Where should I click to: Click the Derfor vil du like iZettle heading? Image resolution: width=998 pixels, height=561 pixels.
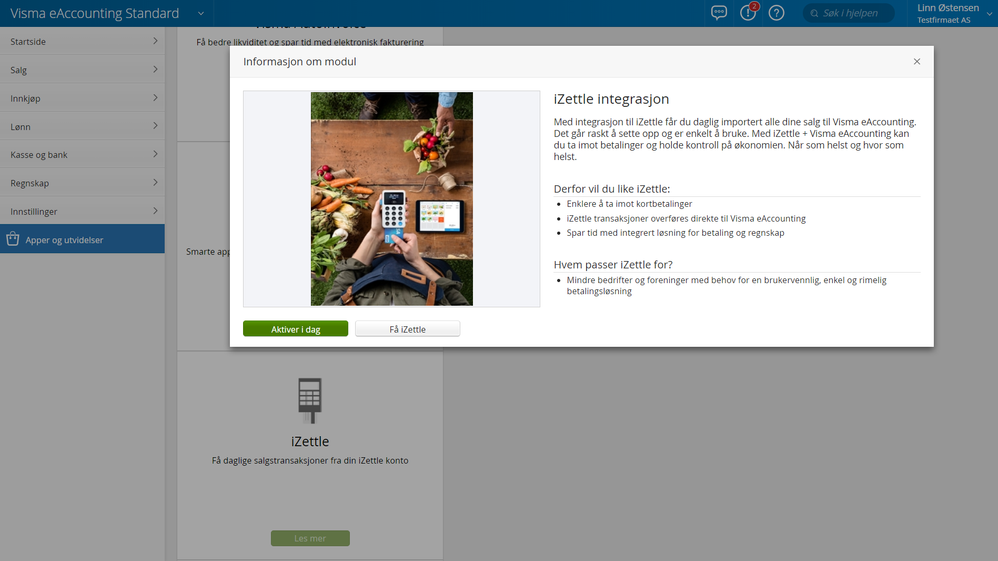612,189
